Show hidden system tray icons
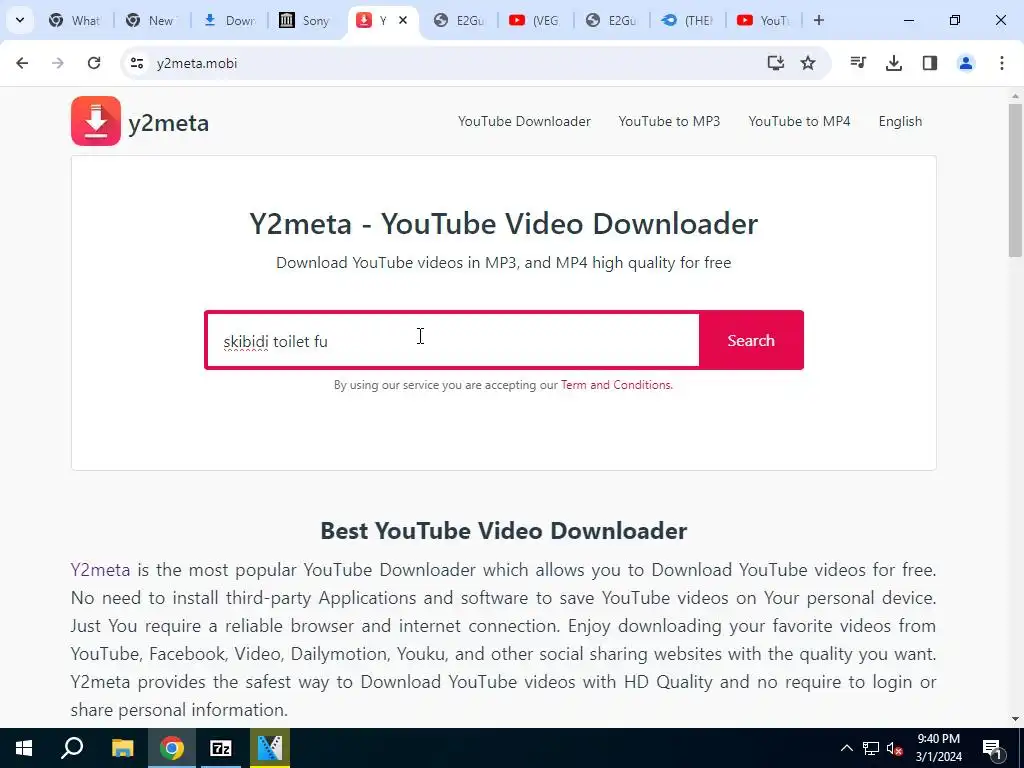Viewport: 1024px width, 768px height. (846, 748)
